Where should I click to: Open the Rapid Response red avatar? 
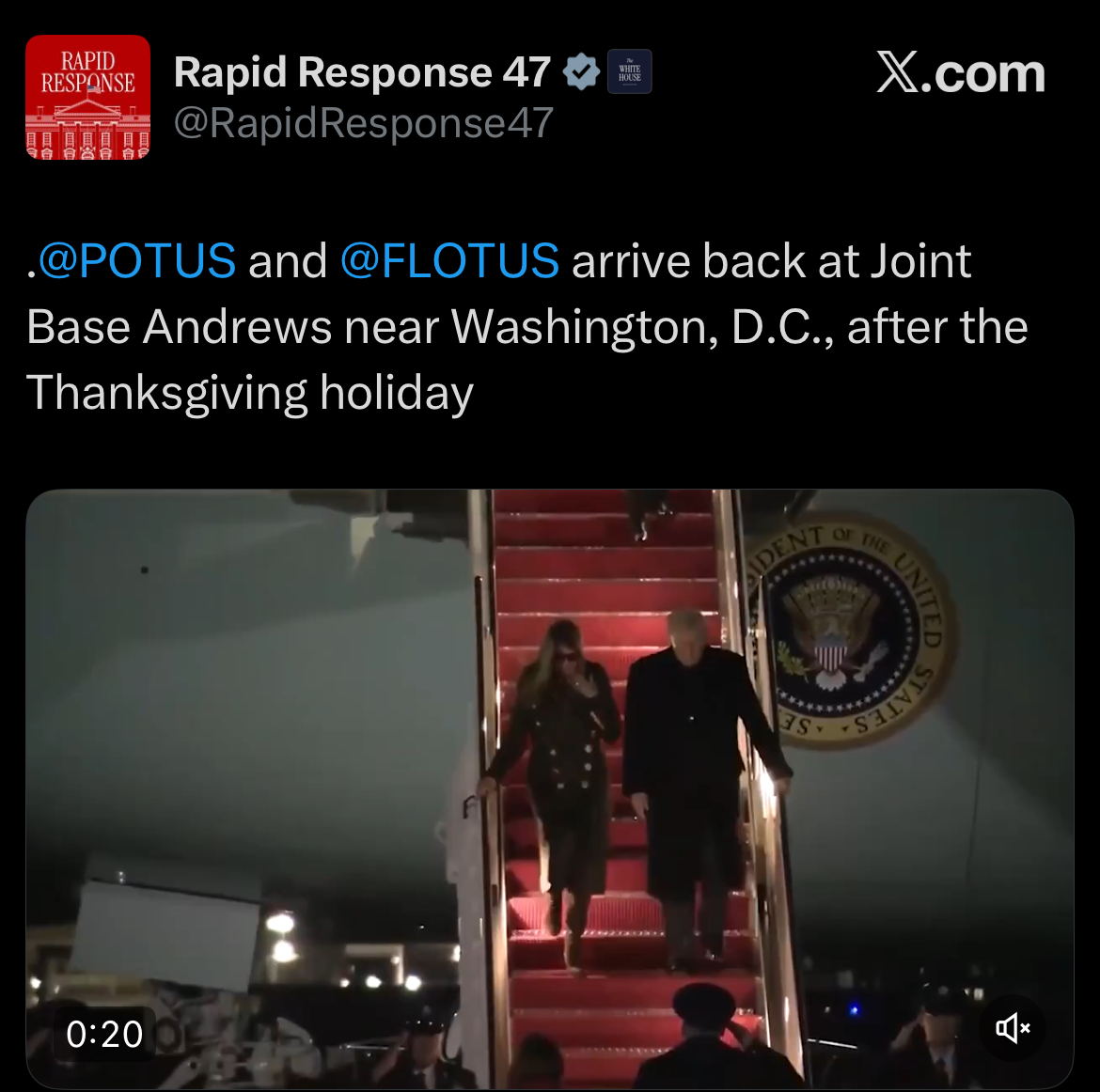click(87, 98)
